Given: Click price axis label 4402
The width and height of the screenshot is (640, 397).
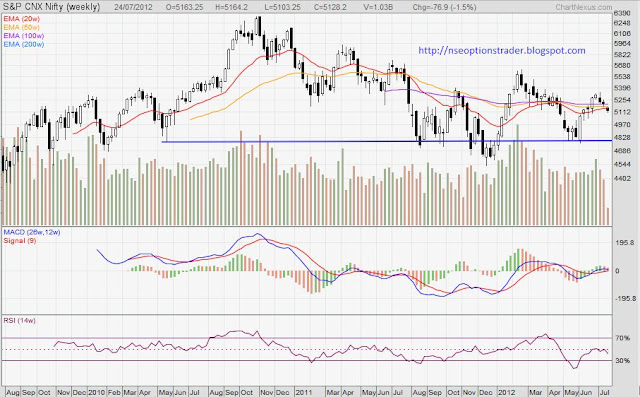Looking at the screenshot, I should click(622, 178).
